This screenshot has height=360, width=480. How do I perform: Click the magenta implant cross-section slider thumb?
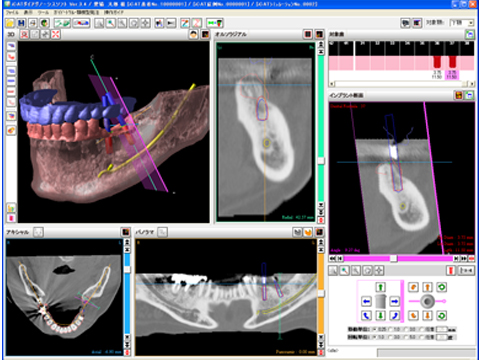(x=394, y=258)
